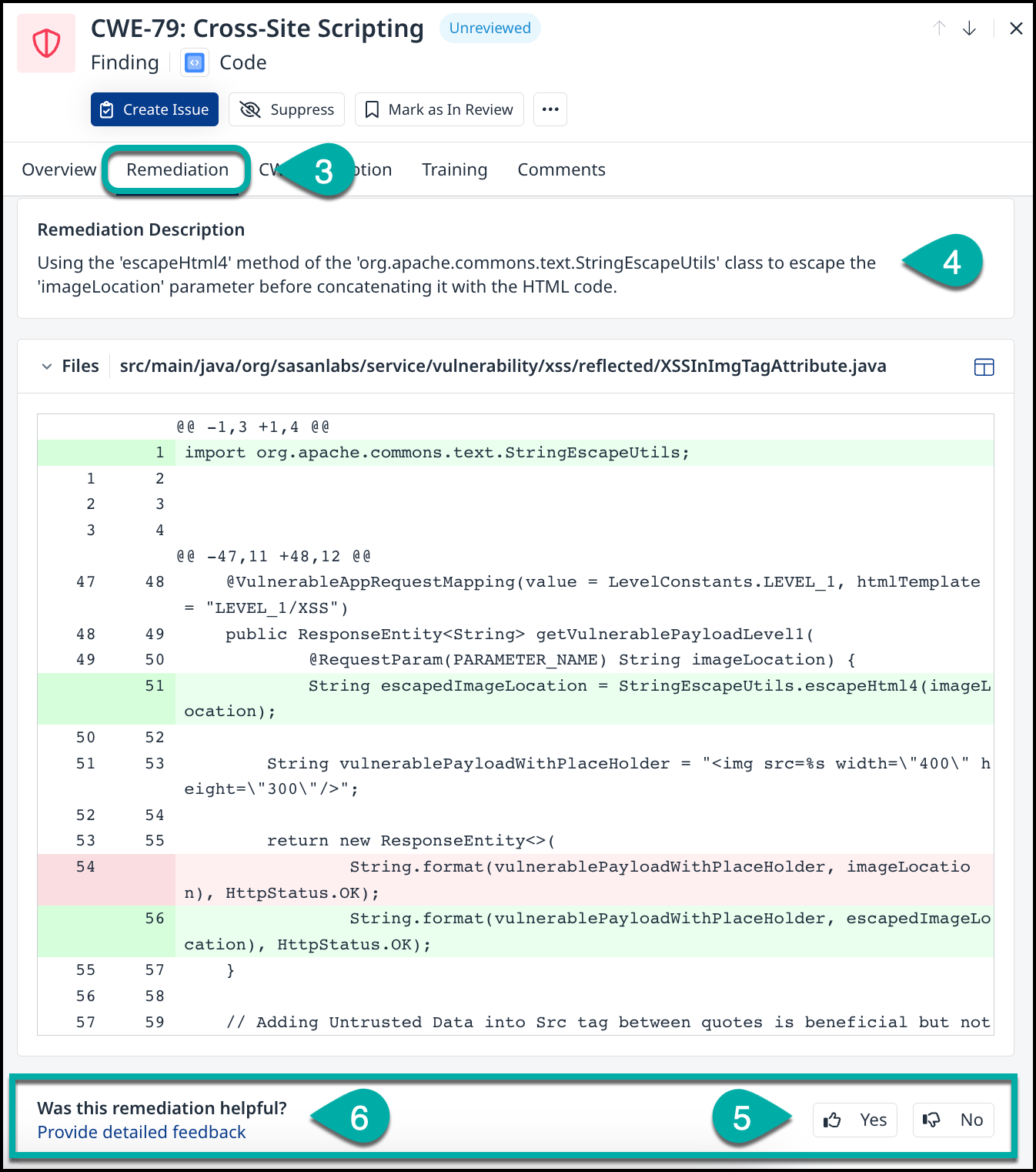Collapse the Files section chevron
The image size is (1036, 1172).
pyautogui.click(x=47, y=367)
